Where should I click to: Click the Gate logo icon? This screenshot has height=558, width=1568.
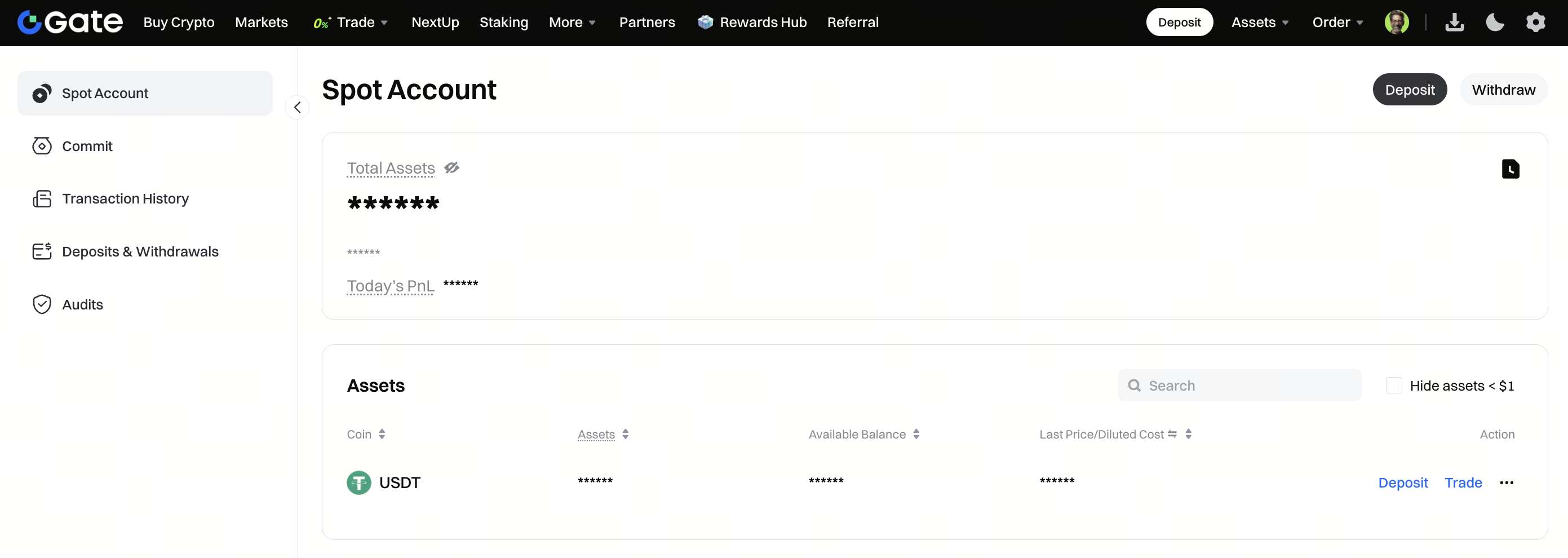click(29, 23)
